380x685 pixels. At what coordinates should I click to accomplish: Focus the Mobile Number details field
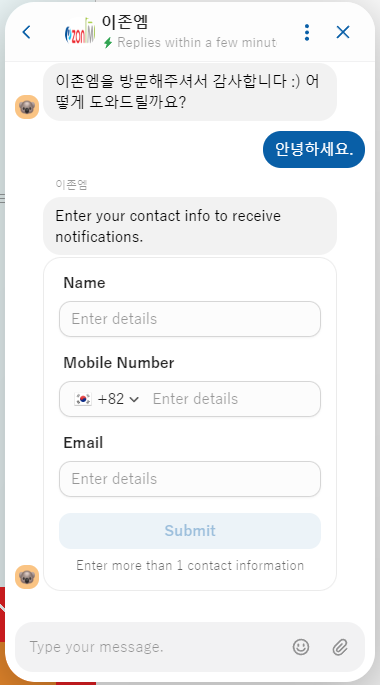pyautogui.click(x=234, y=399)
